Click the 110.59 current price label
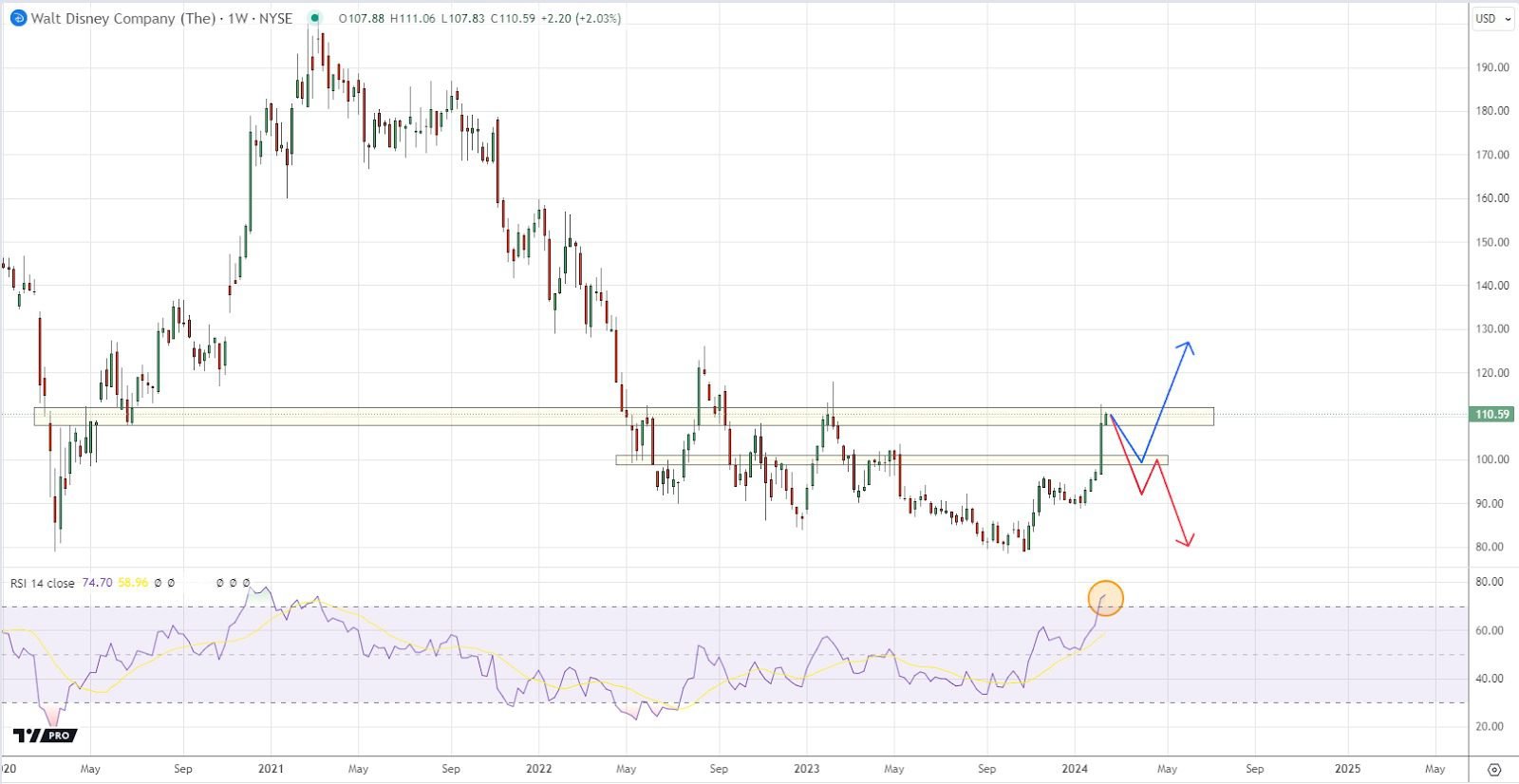Viewport: 1519px width, 784px height. click(1491, 415)
